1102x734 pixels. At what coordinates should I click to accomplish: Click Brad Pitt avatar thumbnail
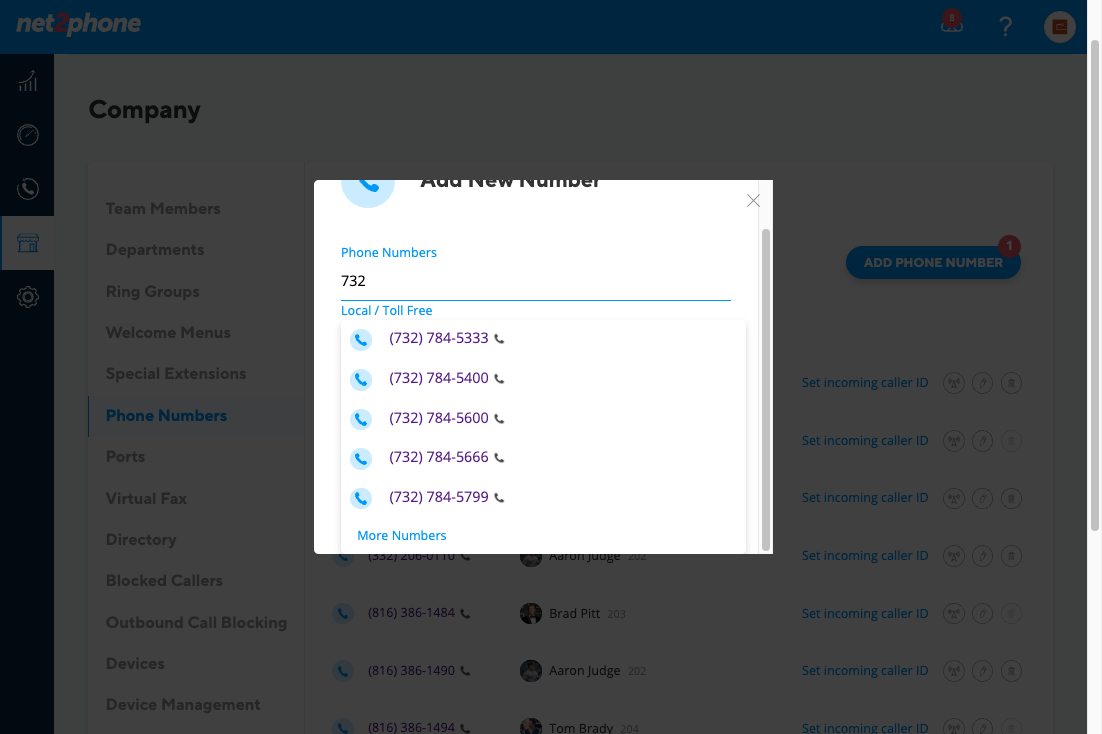(531, 613)
